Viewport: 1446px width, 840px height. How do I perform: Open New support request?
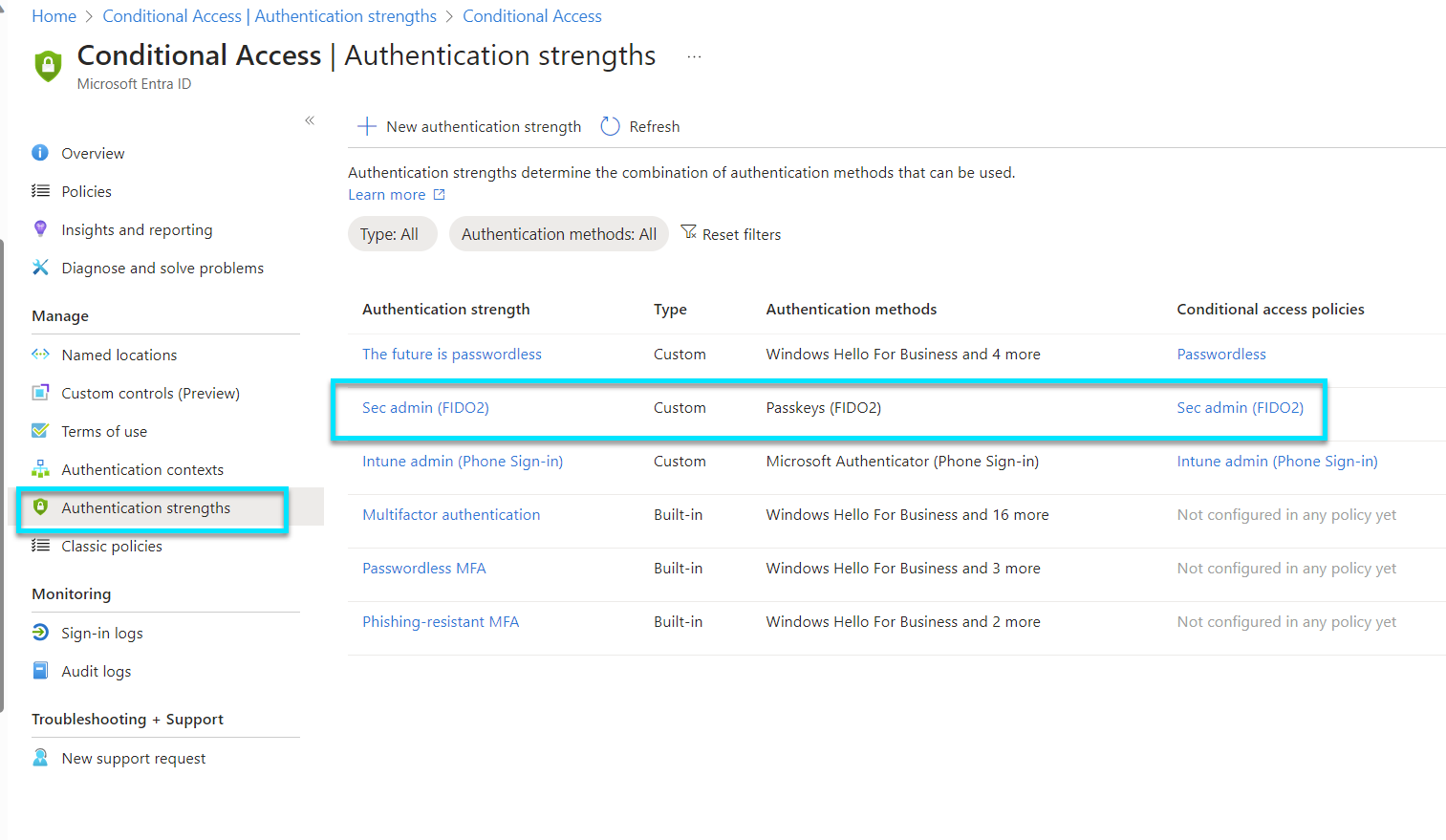tap(134, 758)
